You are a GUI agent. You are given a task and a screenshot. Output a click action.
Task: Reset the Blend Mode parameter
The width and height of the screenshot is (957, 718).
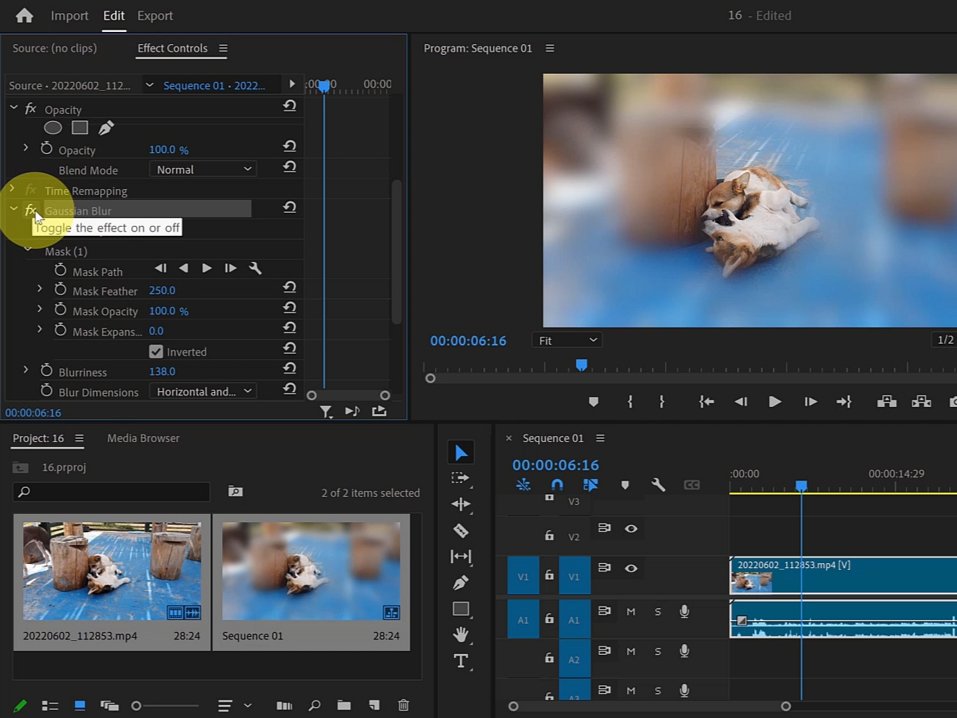[x=290, y=167]
